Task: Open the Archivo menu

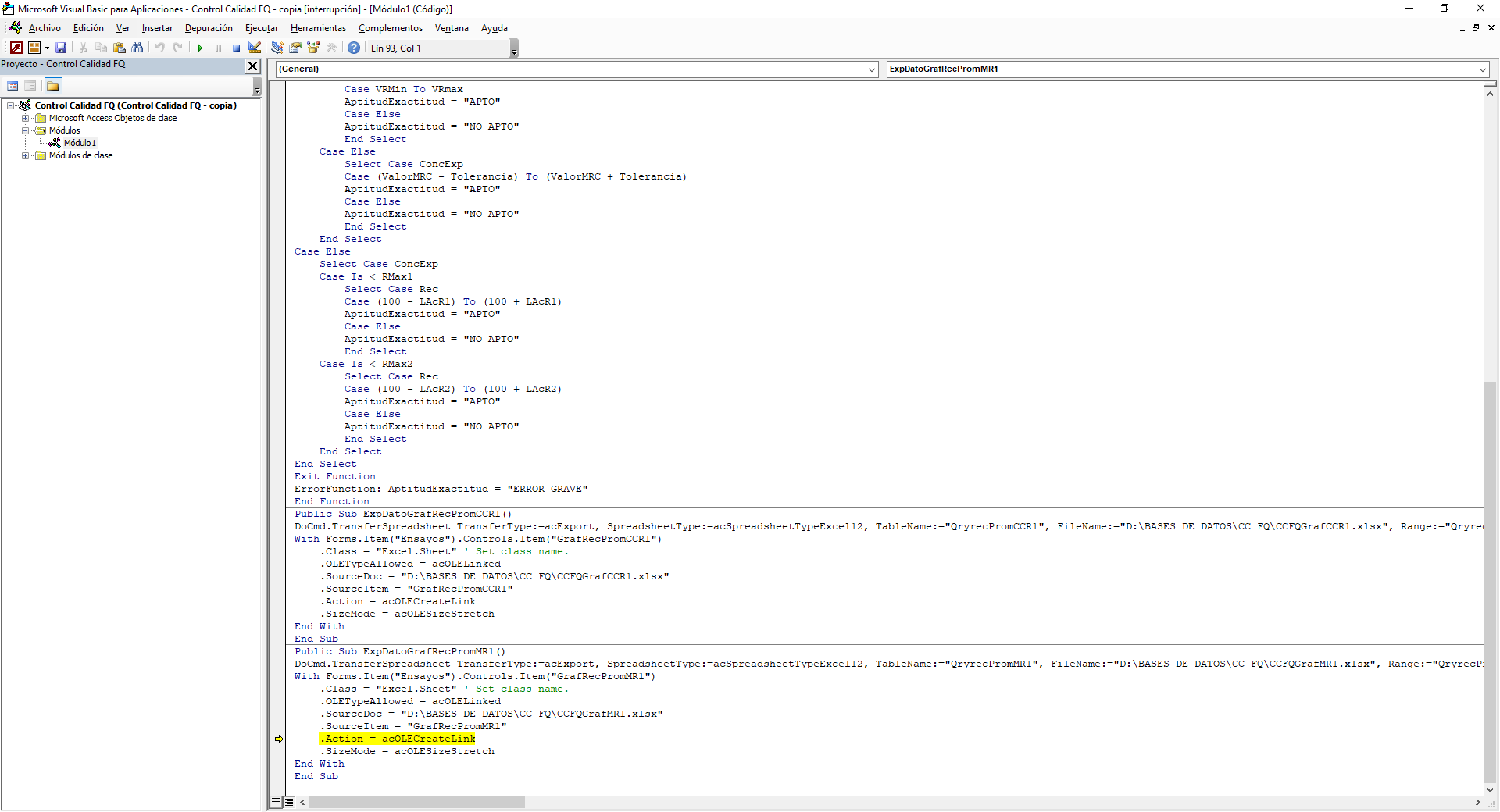Action: tap(45, 28)
